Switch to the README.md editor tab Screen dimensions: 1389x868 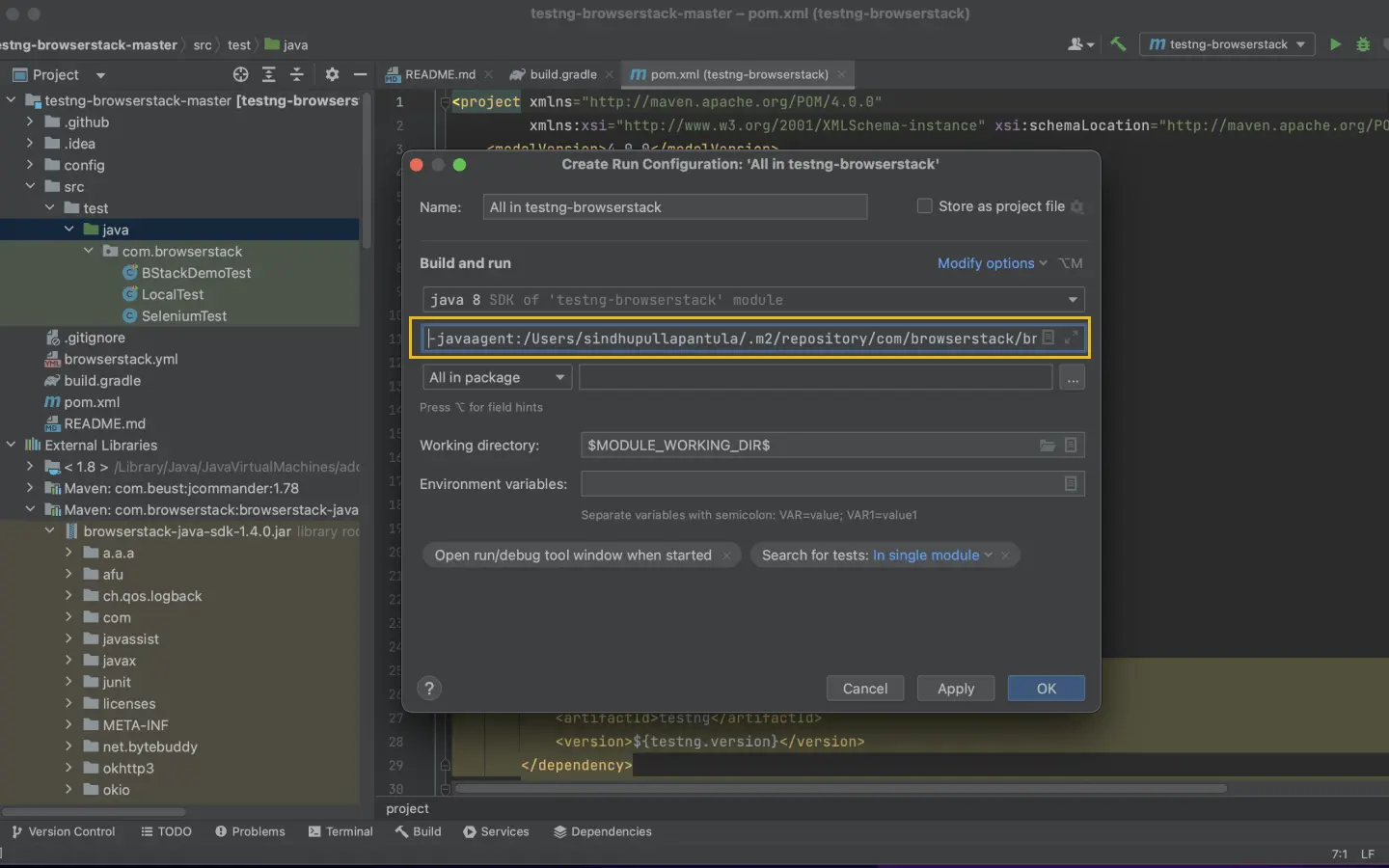439,74
